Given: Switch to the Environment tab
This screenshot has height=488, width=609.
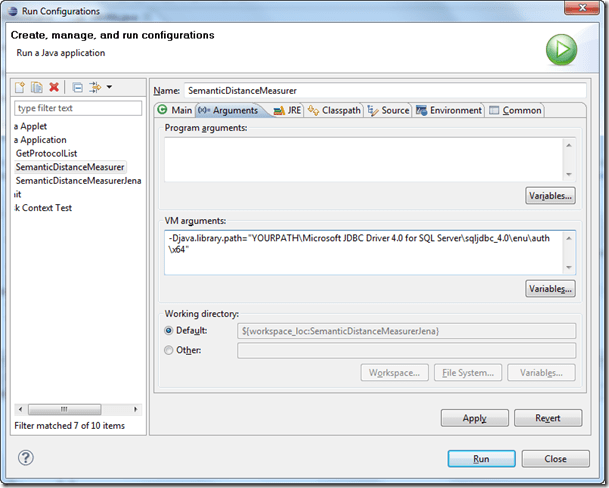Looking at the screenshot, I should click(x=449, y=110).
